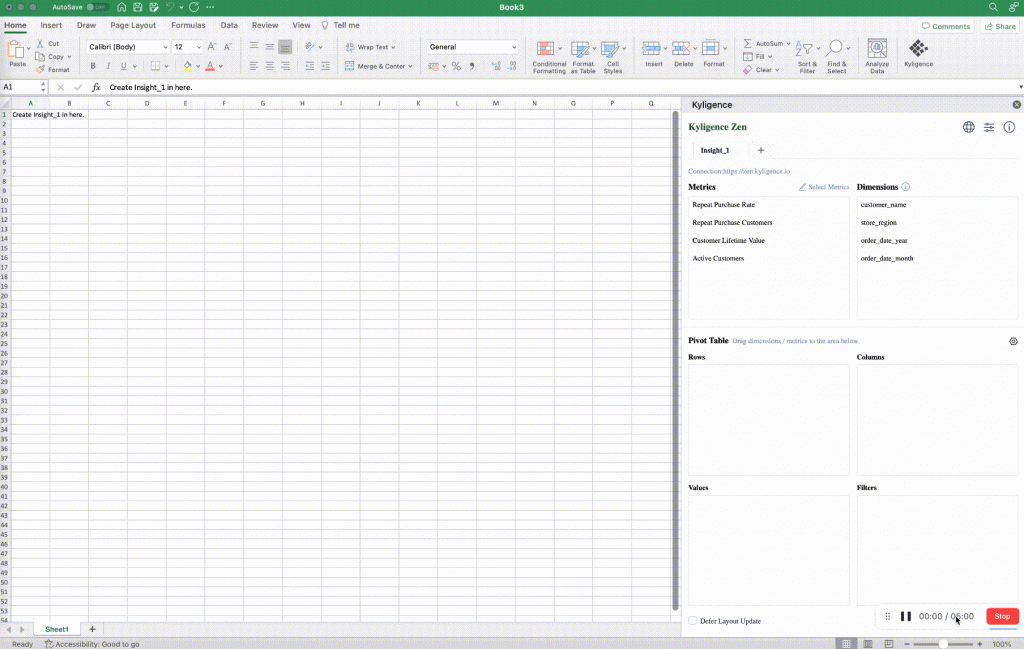This screenshot has height=649, width=1024.
Task: Expand the formula bar
Action: pos(1020,87)
